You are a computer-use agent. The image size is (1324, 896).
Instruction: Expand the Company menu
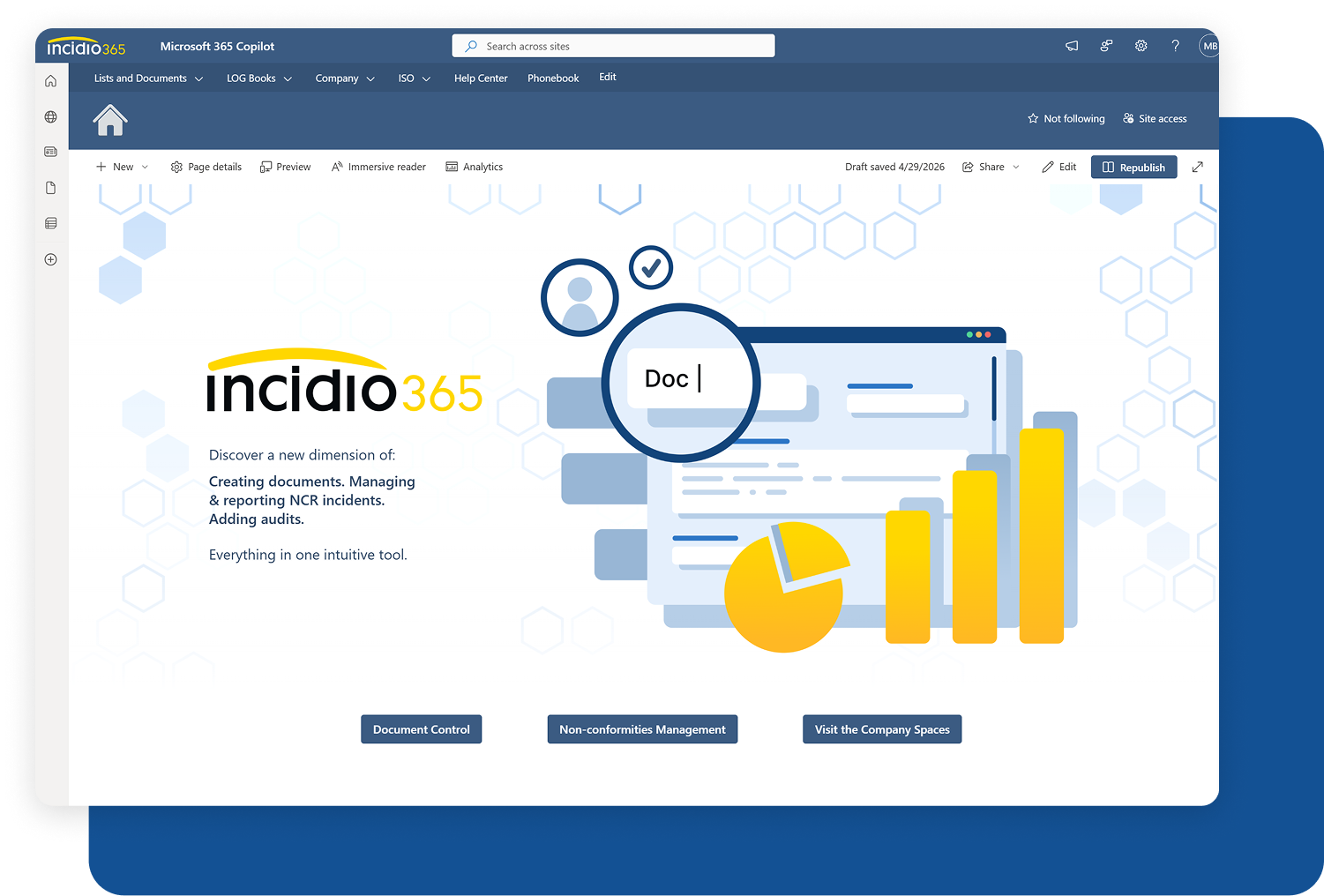click(345, 78)
